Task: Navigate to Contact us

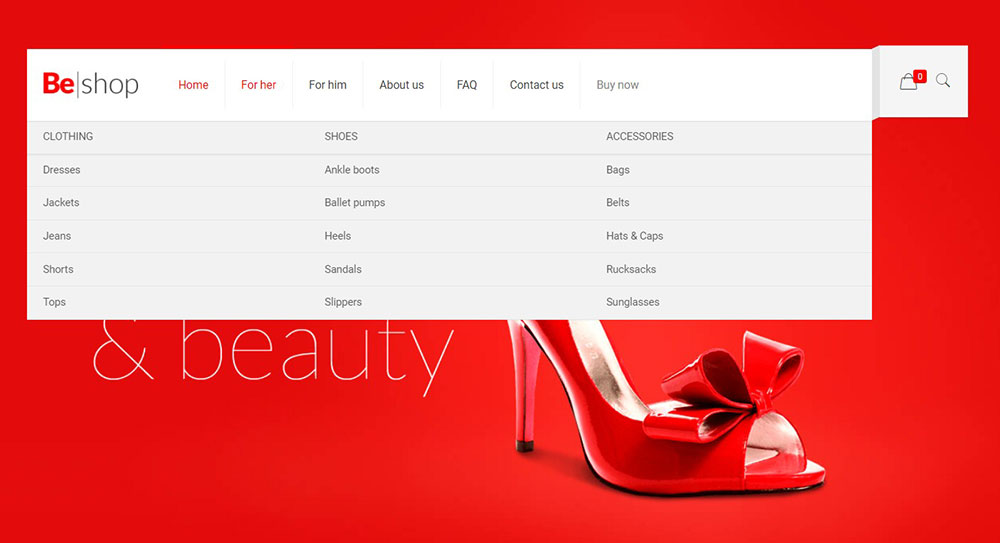Action: [x=536, y=85]
